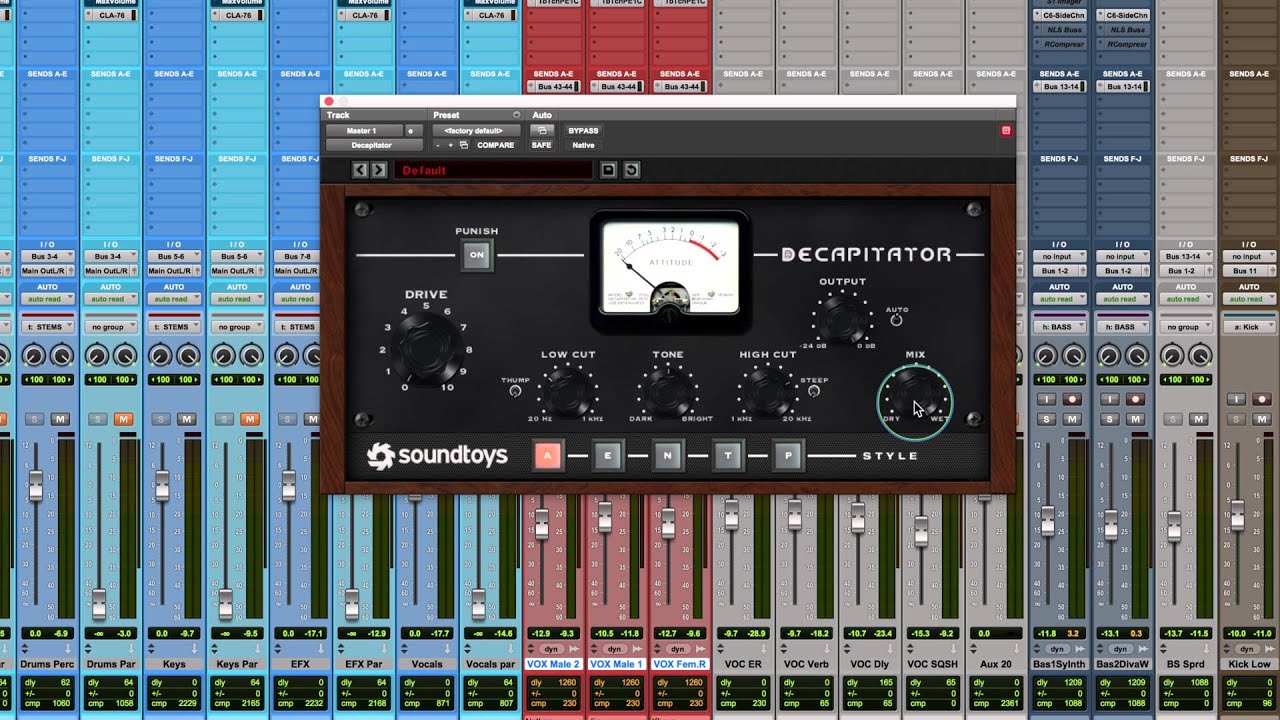
Task: Toggle the Punish ON switch
Action: (x=476, y=255)
